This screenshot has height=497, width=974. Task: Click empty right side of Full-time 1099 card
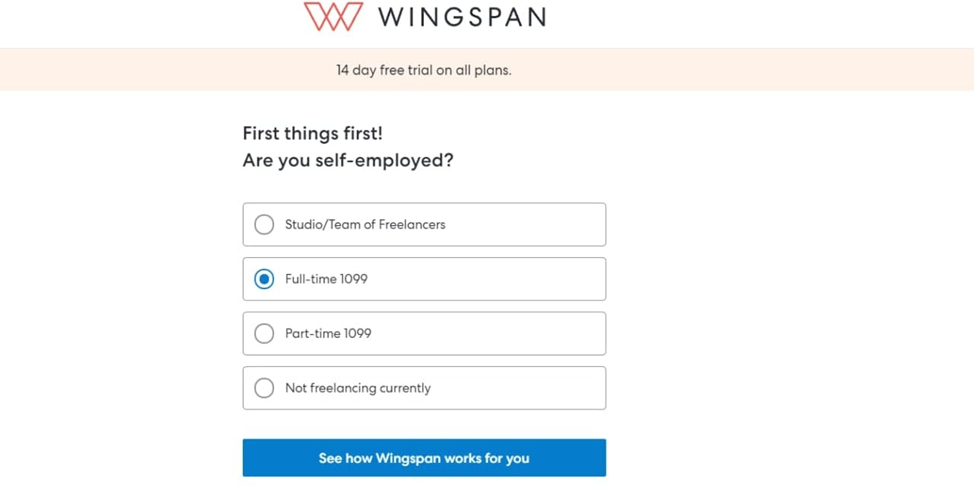click(x=520, y=279)
